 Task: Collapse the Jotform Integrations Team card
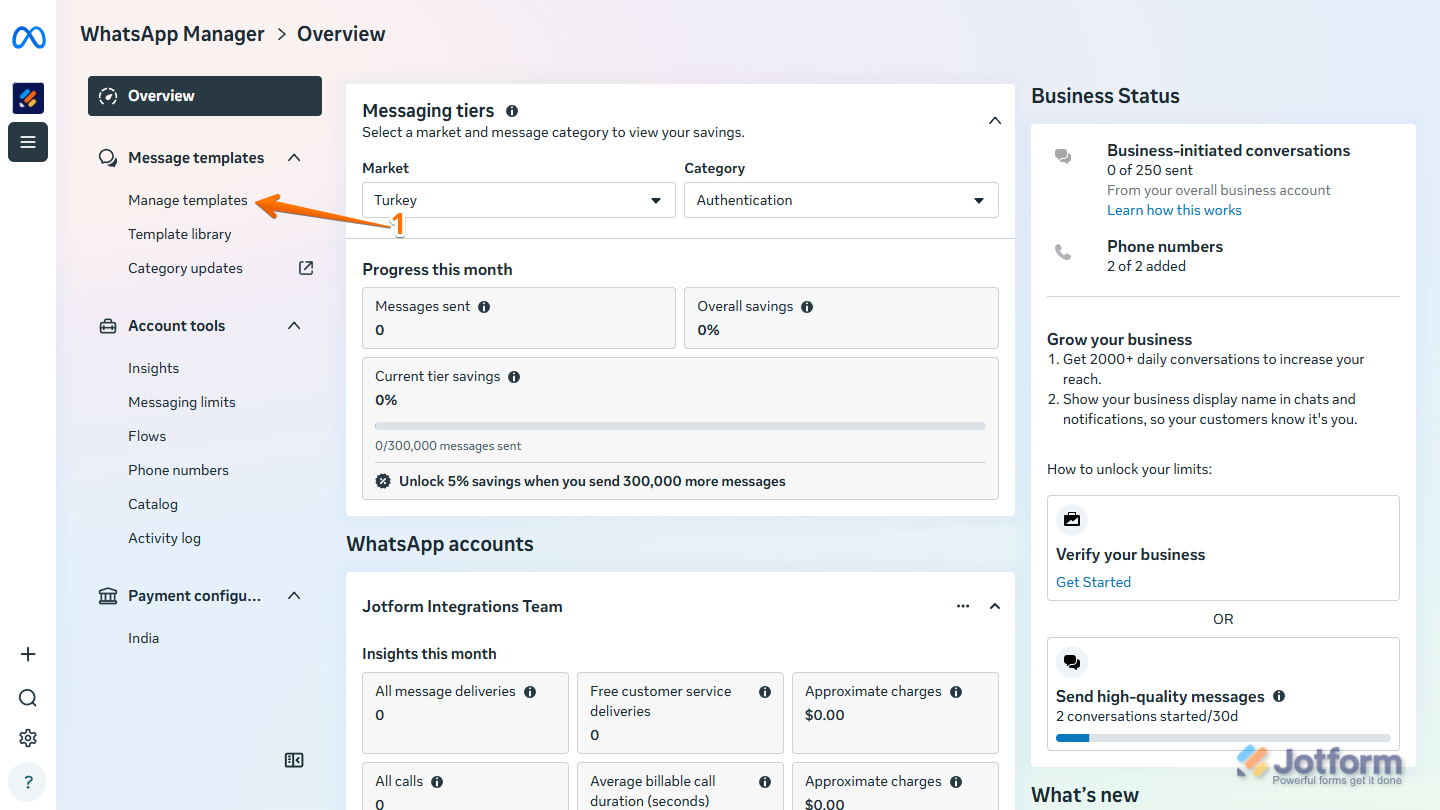[995, 606]
